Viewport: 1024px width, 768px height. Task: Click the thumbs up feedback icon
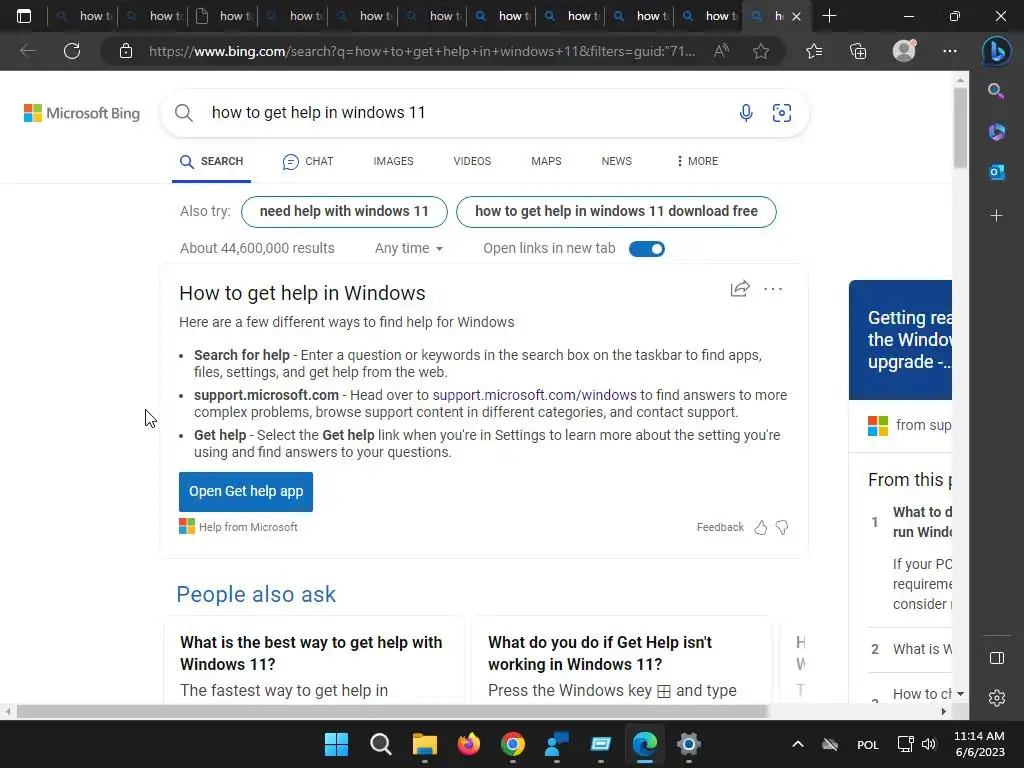761,528
